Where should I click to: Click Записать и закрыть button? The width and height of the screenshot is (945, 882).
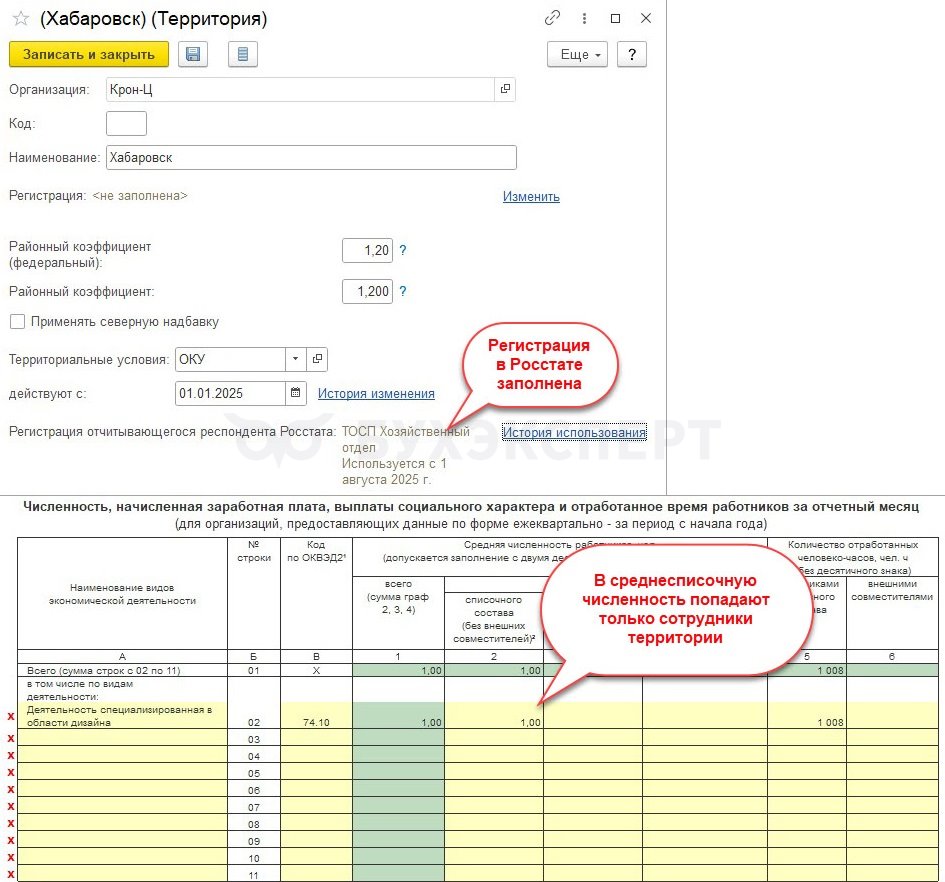(89, 54)
